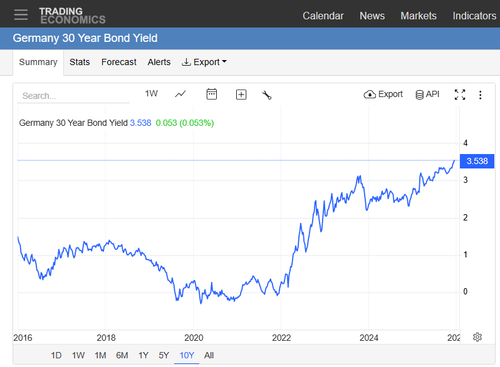This screenshot has width=500, height=367.
Task: Add comparison with plus box icon
Action: [x=241, y=95]
